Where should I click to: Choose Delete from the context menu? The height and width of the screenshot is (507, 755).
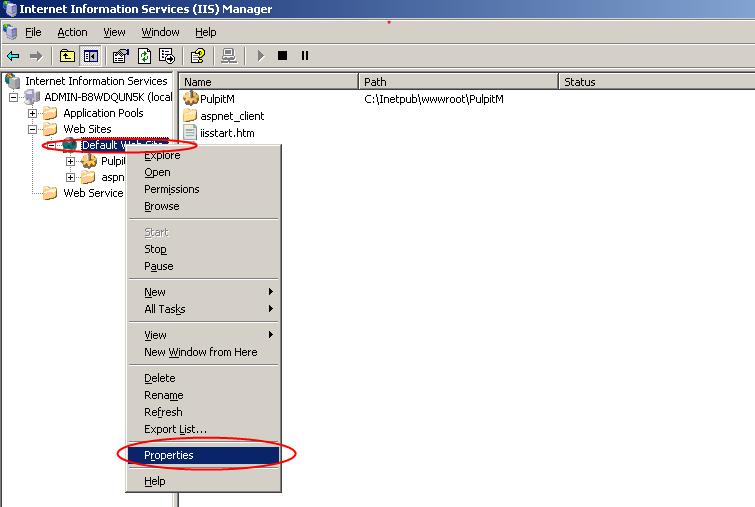pos(204,378)
